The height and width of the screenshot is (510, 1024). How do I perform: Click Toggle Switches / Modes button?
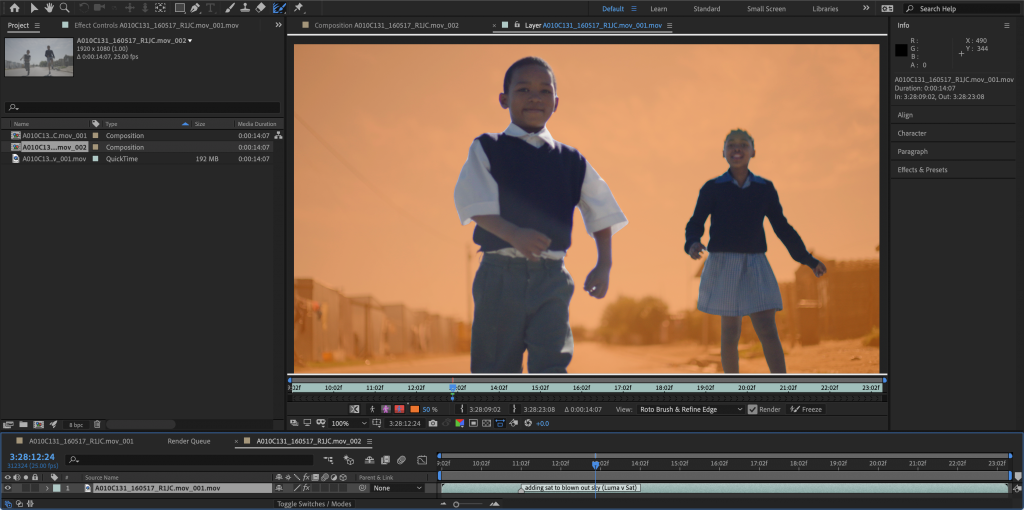[313, 504]
